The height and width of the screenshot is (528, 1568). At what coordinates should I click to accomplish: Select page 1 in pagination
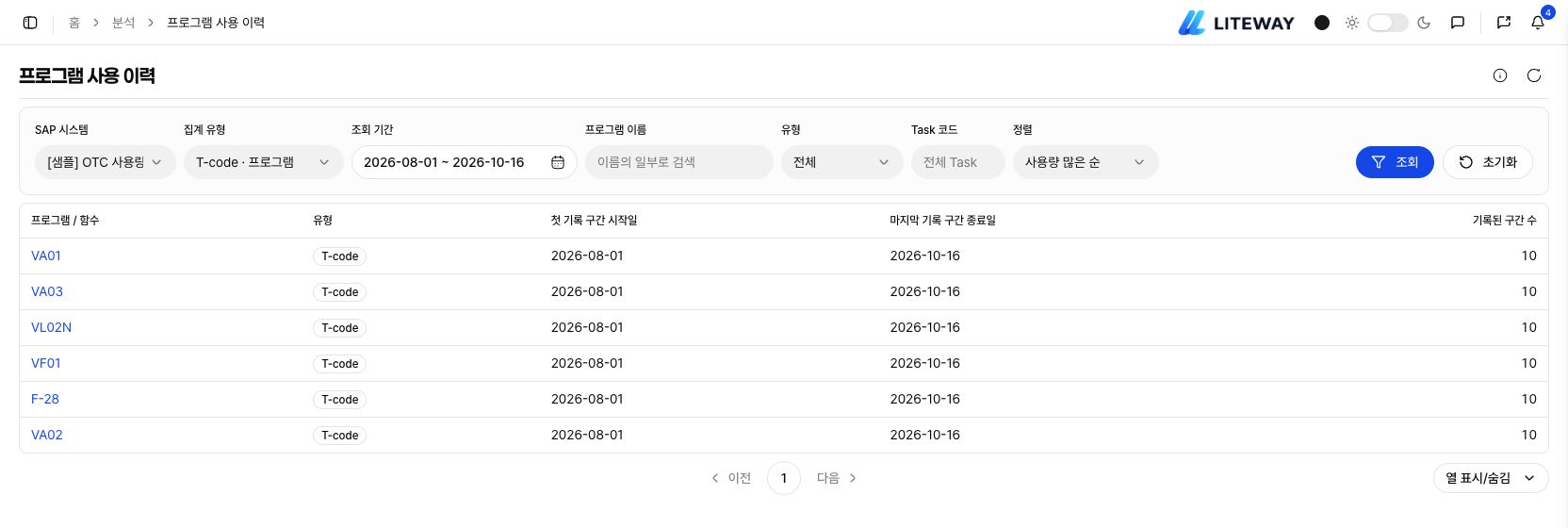[x=784, y=478]
